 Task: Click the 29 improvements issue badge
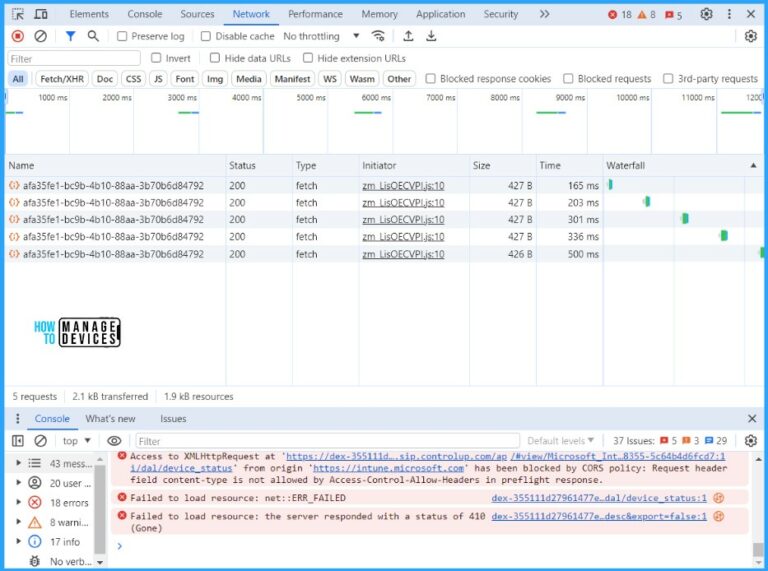[x=716, y=441]
